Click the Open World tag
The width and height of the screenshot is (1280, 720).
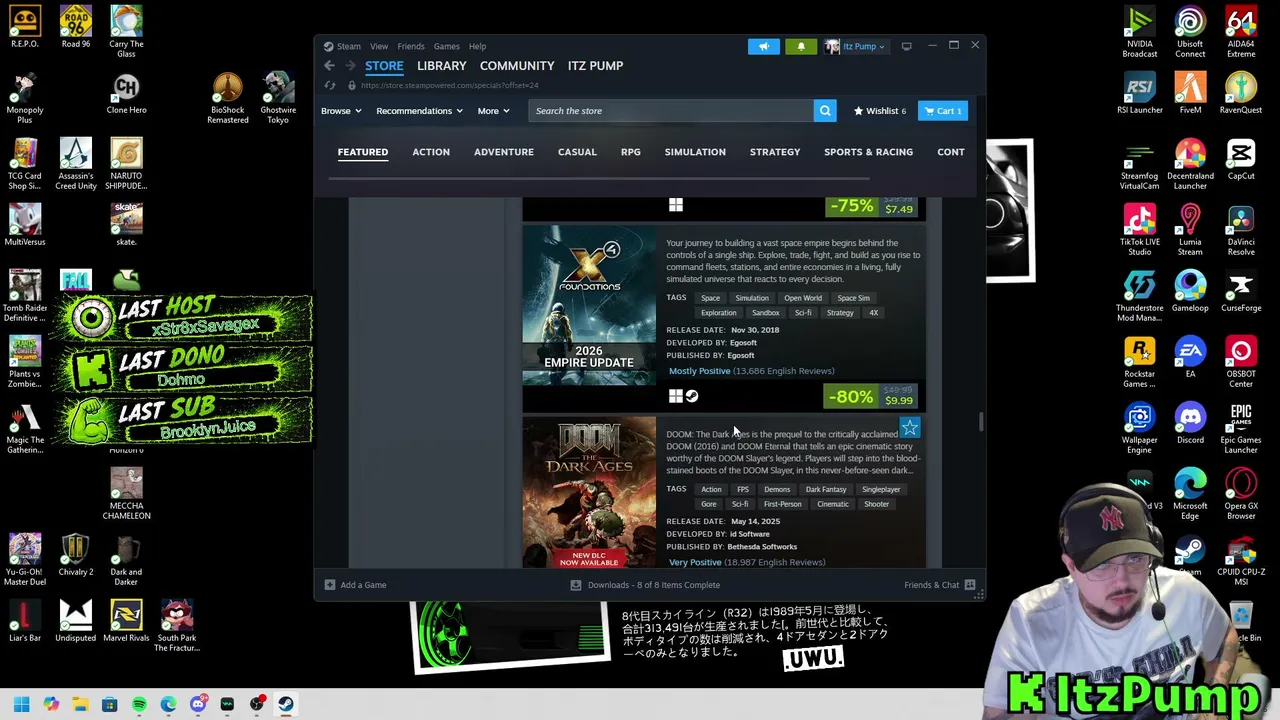coord(803,298)
